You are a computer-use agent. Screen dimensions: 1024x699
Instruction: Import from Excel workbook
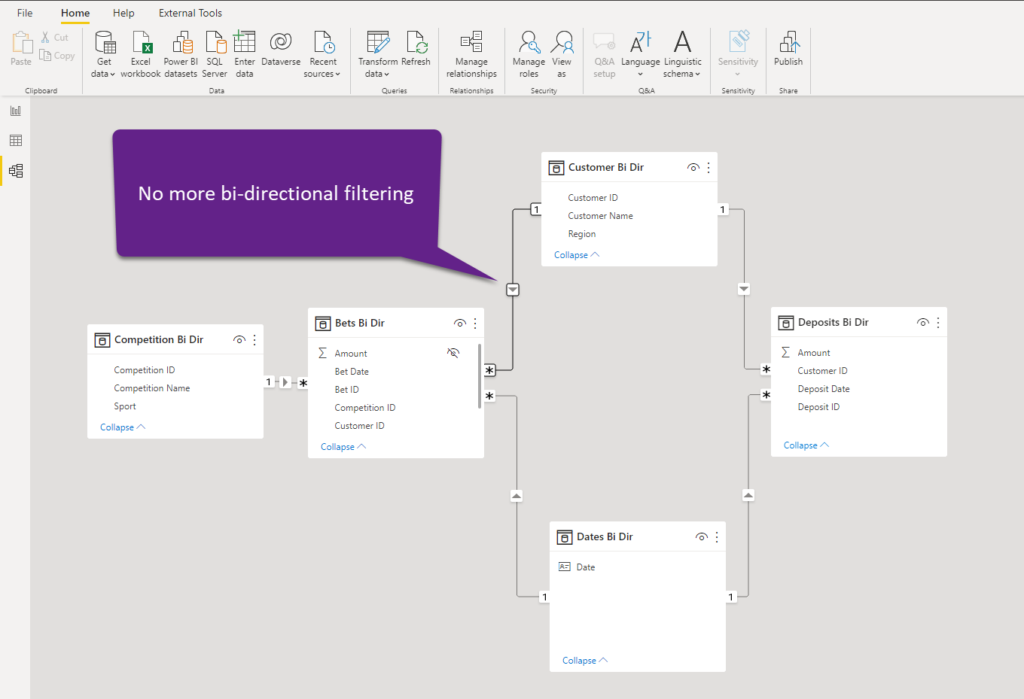click(x=140, y=55)
